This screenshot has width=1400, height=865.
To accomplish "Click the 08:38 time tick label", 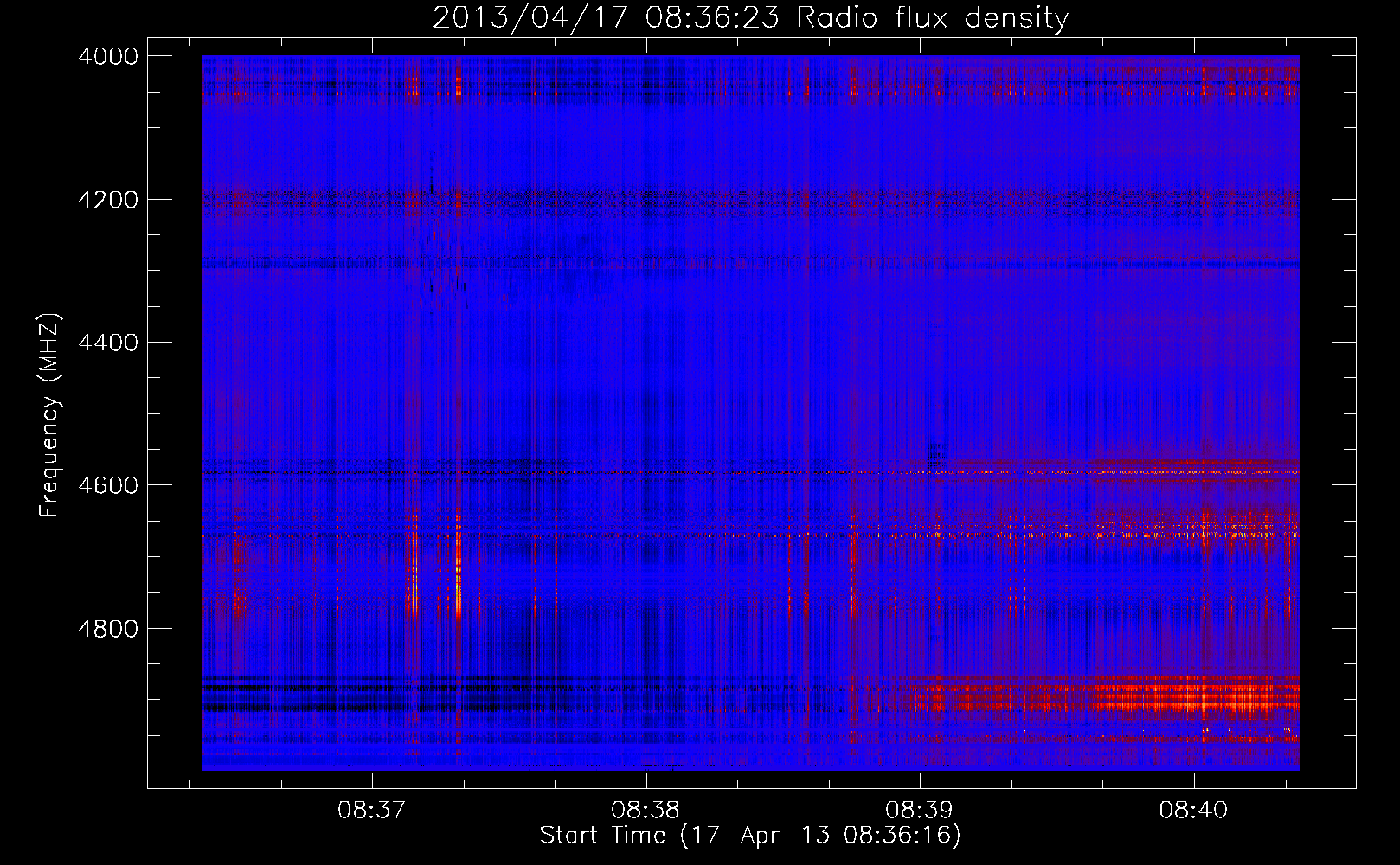I will point(645,810).
